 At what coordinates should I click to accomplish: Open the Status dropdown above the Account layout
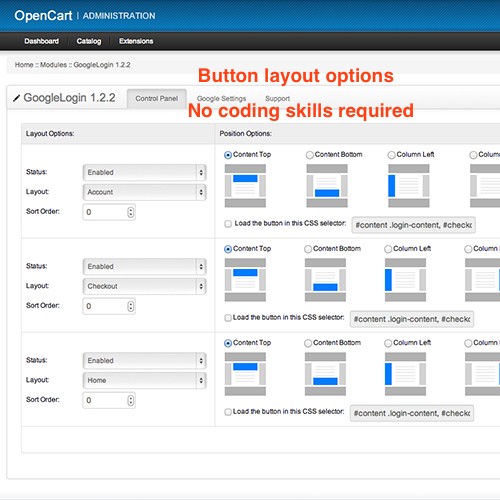coord(145,172)
